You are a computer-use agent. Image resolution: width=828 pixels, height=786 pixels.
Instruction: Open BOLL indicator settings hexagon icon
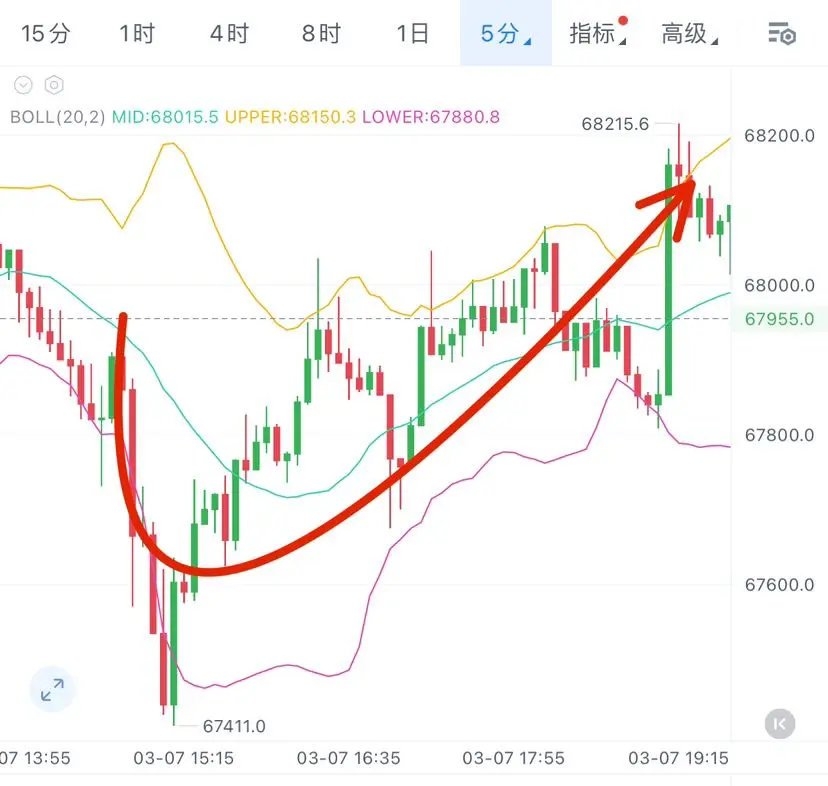coord(54,85)
